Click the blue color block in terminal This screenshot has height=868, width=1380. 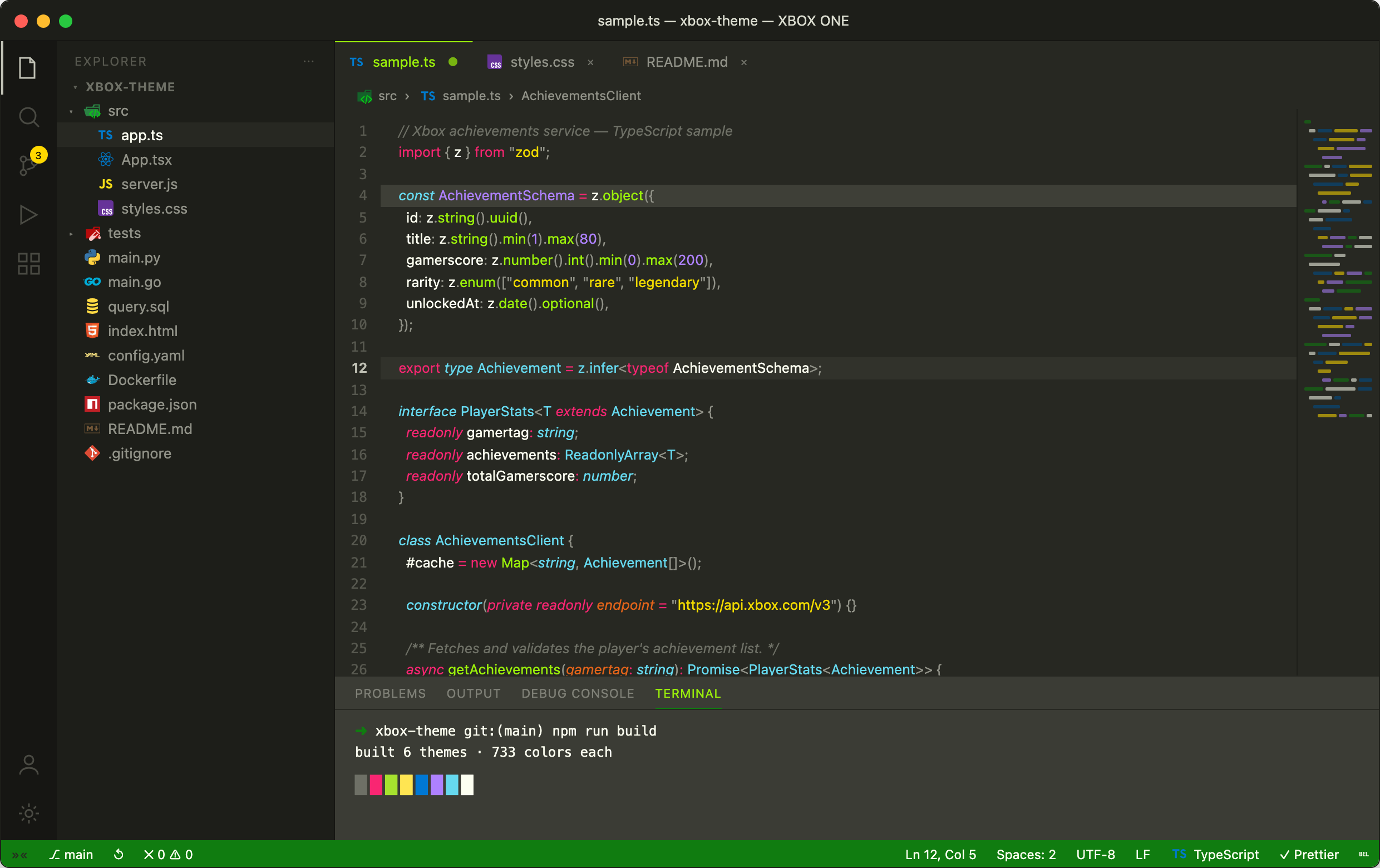point(421,785)
